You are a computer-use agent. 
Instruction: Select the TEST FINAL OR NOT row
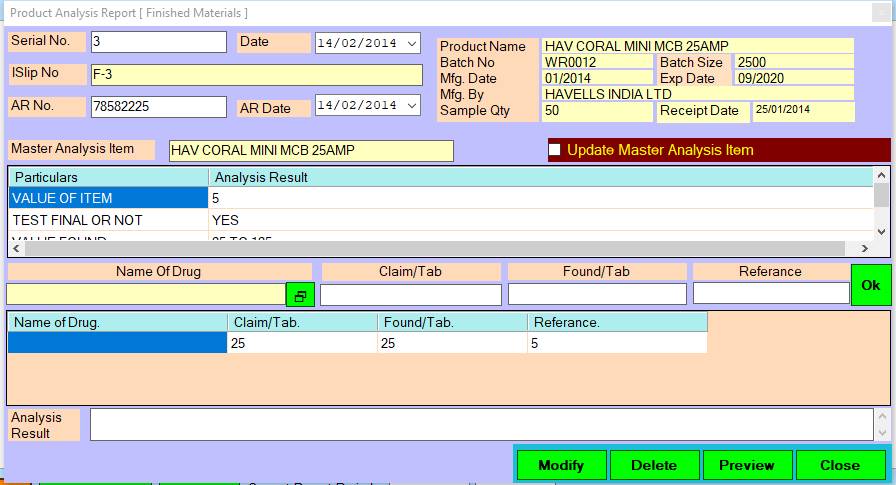point(108,220)
